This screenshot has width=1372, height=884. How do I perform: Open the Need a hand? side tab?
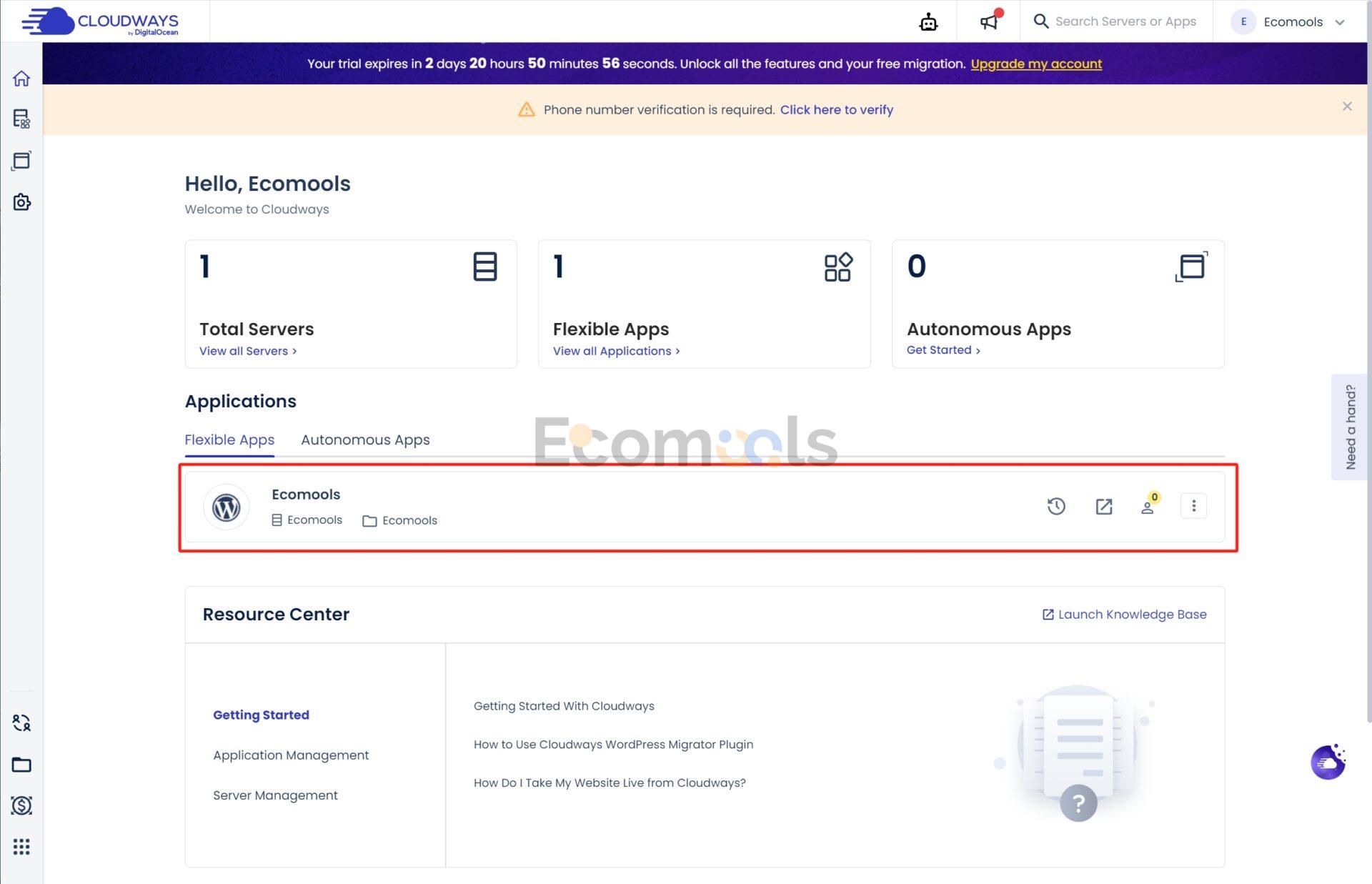click(1350, 427)
